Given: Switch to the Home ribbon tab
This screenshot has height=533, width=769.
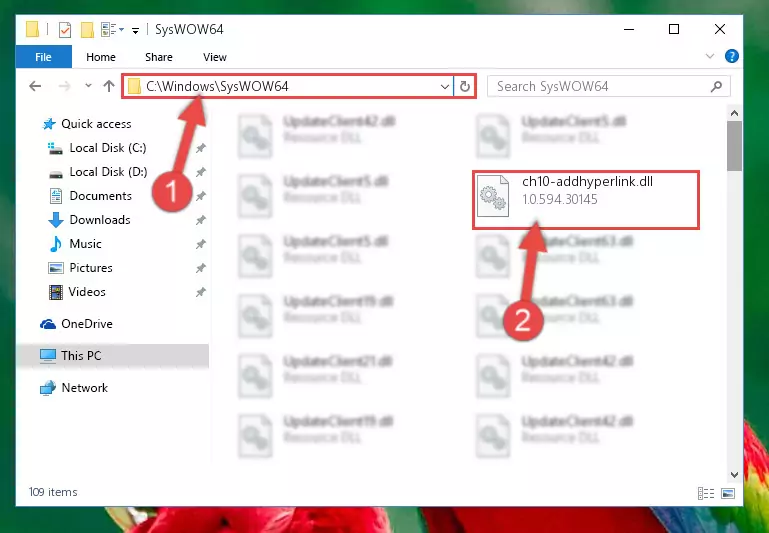Looking at the screenshot, I should click(101, 57).
